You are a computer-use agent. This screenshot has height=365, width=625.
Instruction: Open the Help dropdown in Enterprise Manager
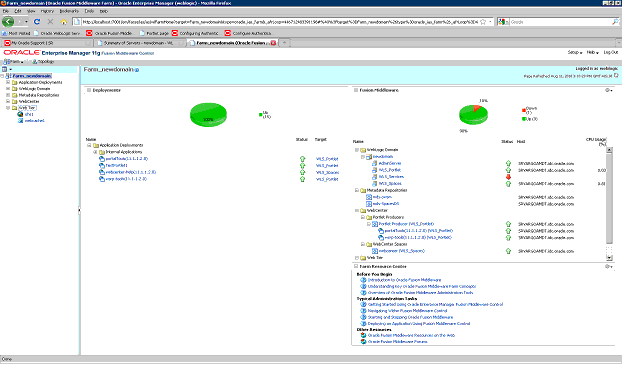[x=593, y=53]
